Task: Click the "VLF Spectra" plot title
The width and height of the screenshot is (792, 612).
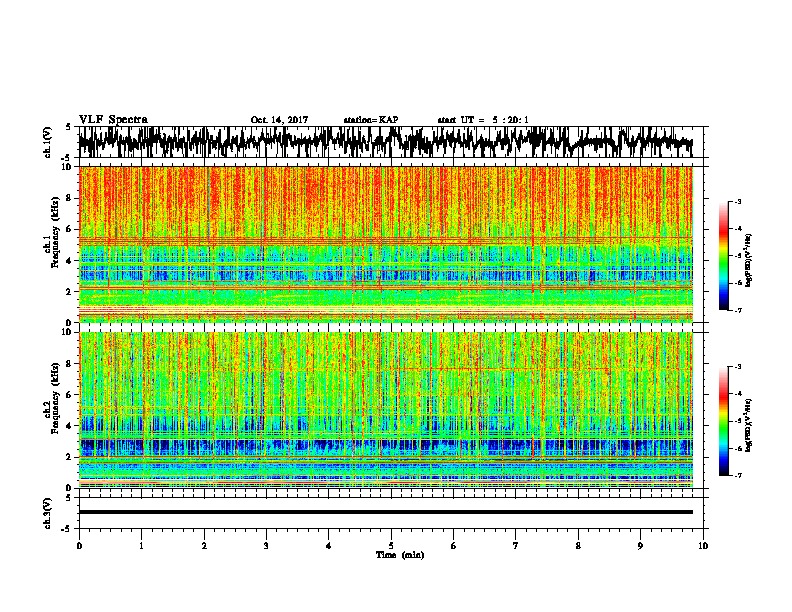Action: (x=113, y=120)
